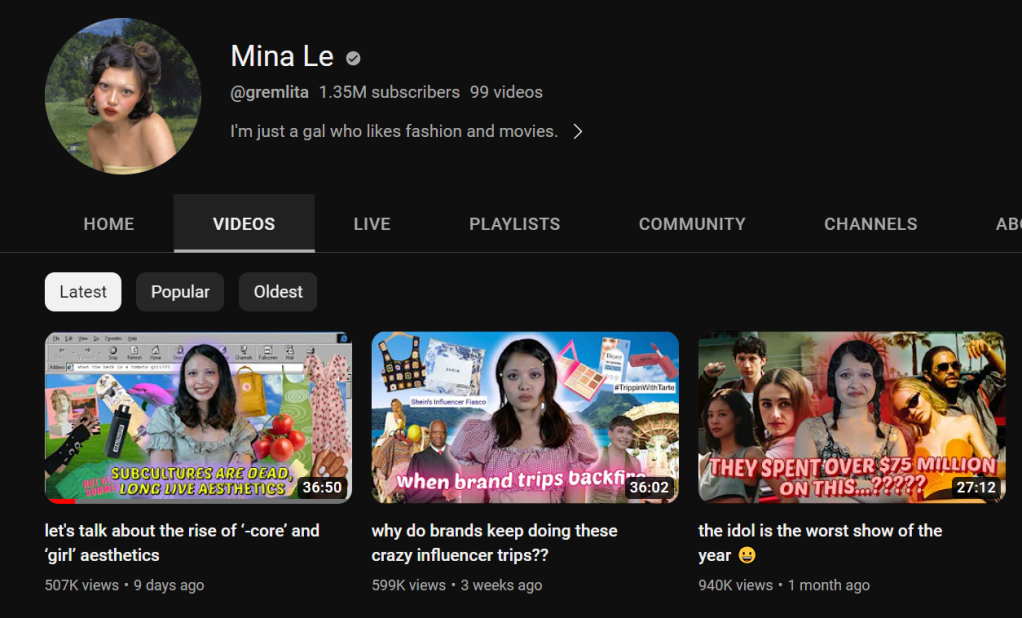Select the VIDEOS tab
The height and width of the screenshot is (618, 1022).
coord(244,224)
